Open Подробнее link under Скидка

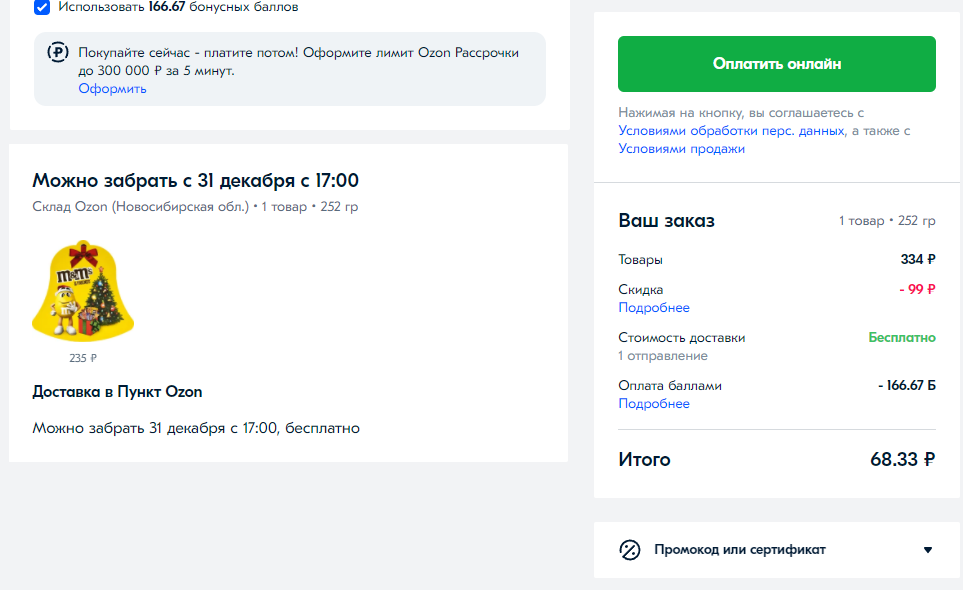tap(653, 308)
